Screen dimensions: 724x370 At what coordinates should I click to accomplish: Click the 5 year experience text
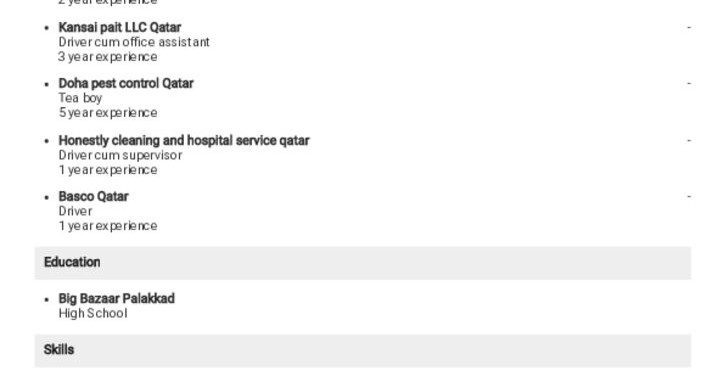click(x=108, y=113)
